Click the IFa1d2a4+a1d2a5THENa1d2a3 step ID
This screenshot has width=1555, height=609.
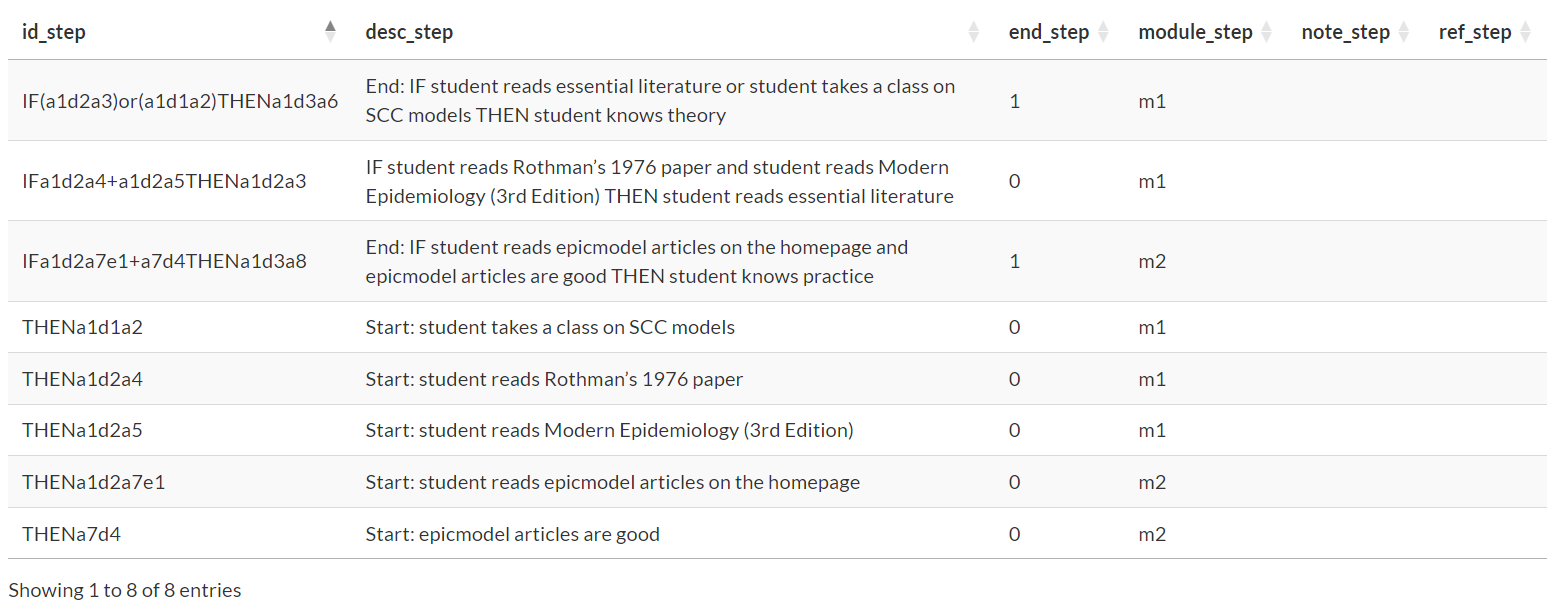click(x=164, y=181)
